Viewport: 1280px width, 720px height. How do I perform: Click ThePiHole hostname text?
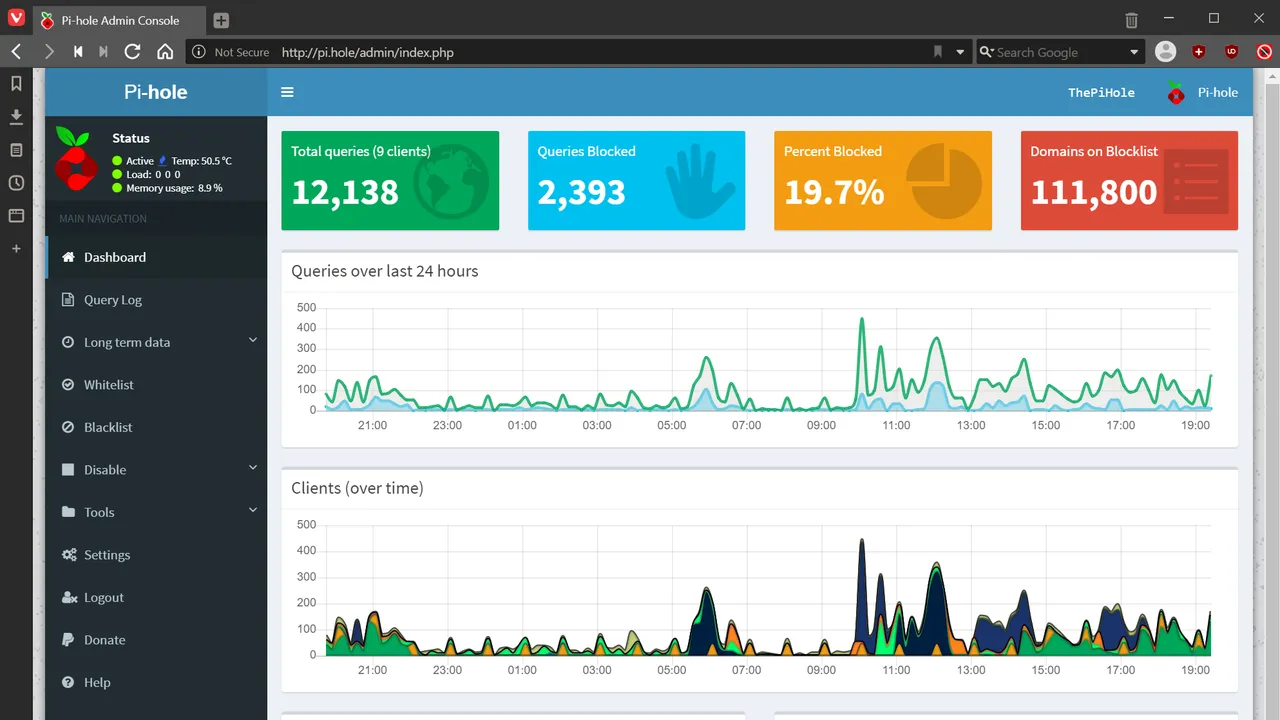[1101, 92]
